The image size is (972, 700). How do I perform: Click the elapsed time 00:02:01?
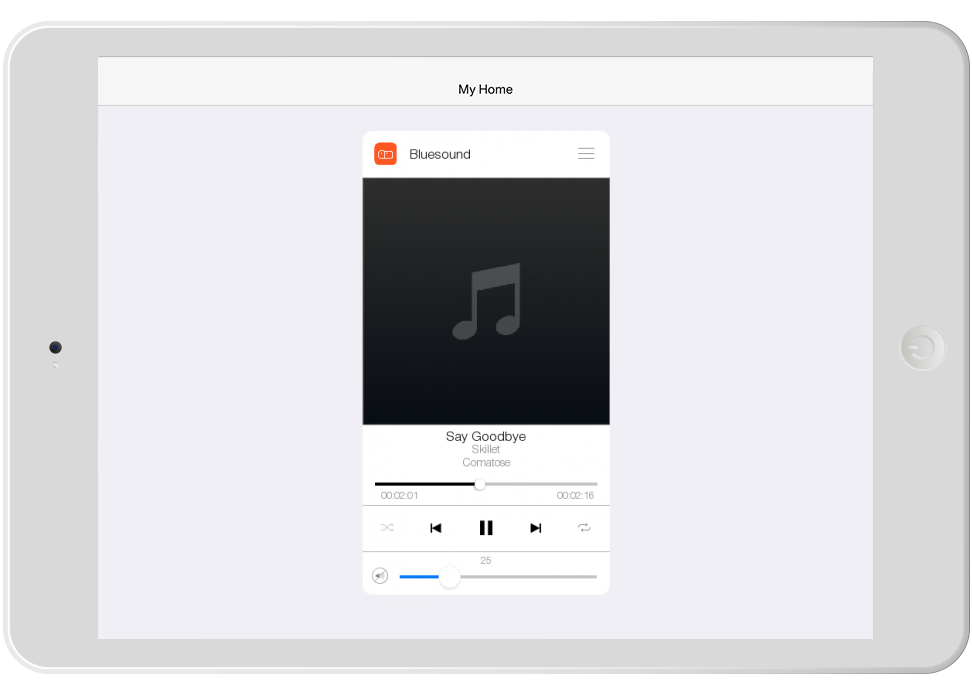coord(399,496)
